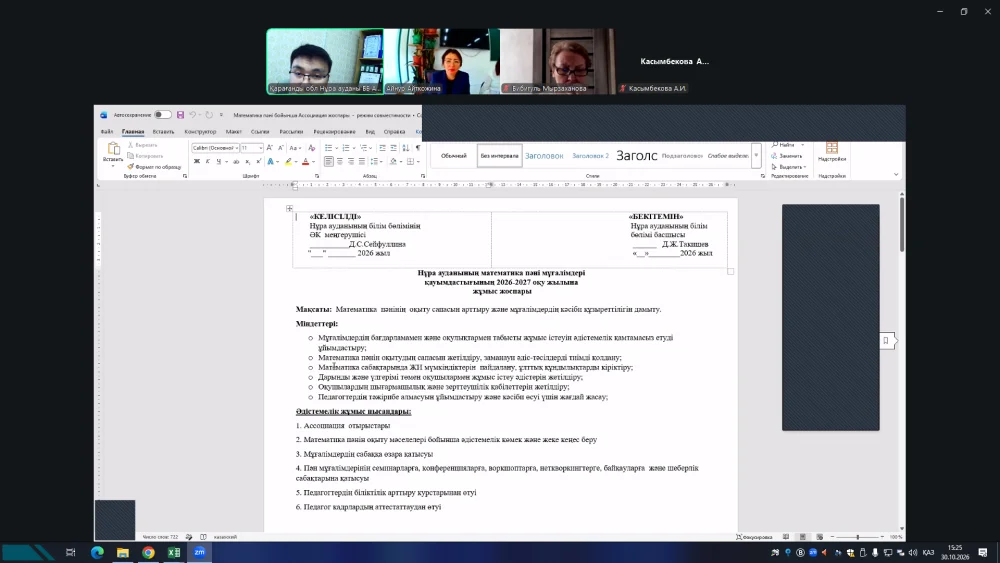Click the sort A-Z icon
1000x563 pixels.
[406, 148]
